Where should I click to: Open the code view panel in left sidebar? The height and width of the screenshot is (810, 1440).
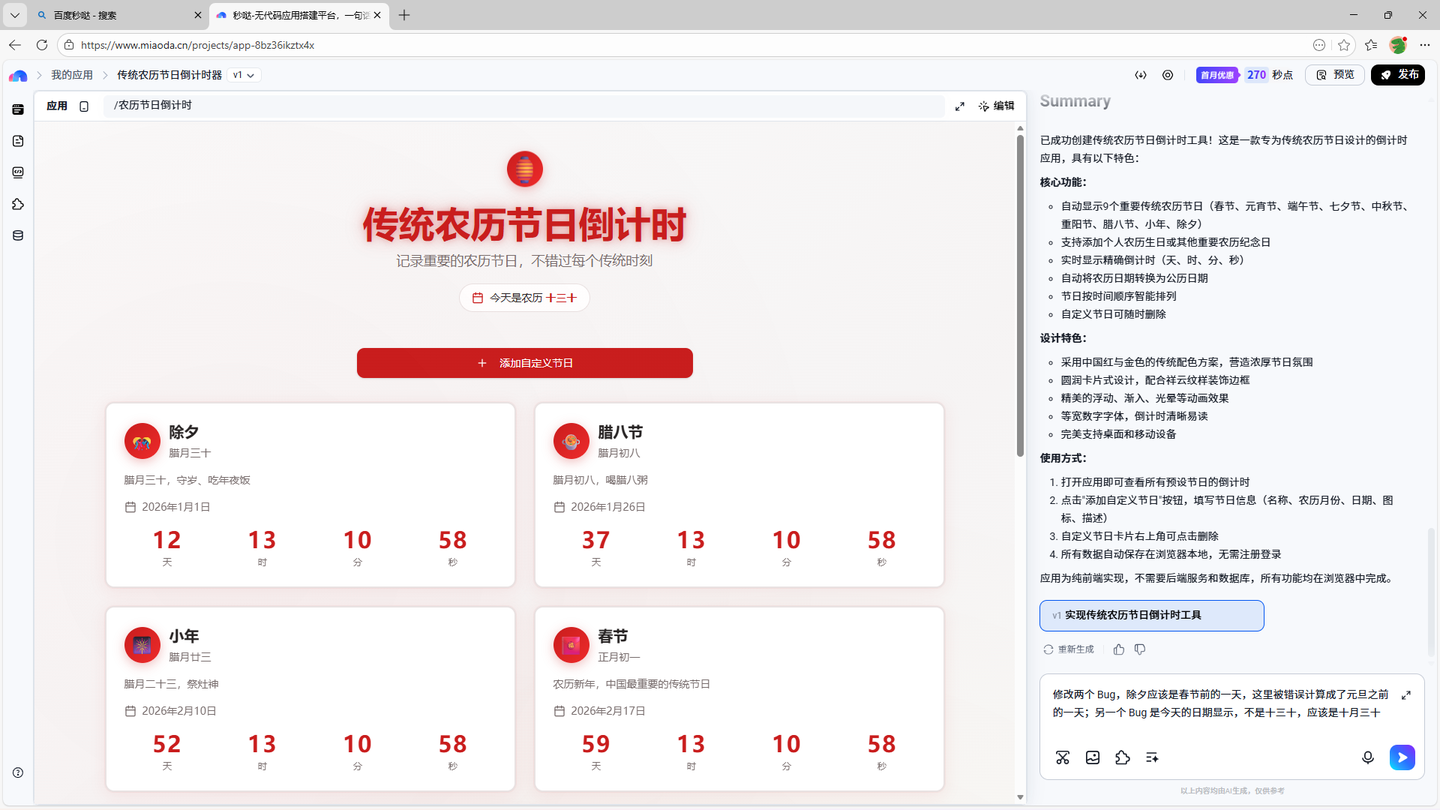(17, 172)
